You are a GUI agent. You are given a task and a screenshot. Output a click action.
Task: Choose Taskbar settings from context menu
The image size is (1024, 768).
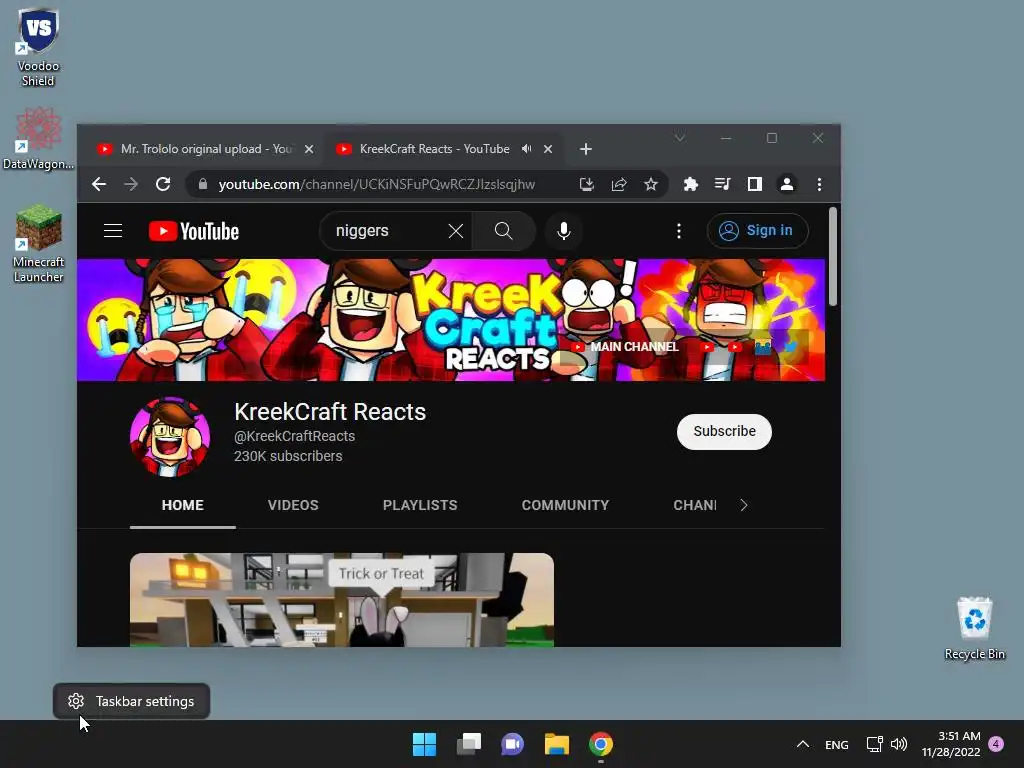click(131, 701)
